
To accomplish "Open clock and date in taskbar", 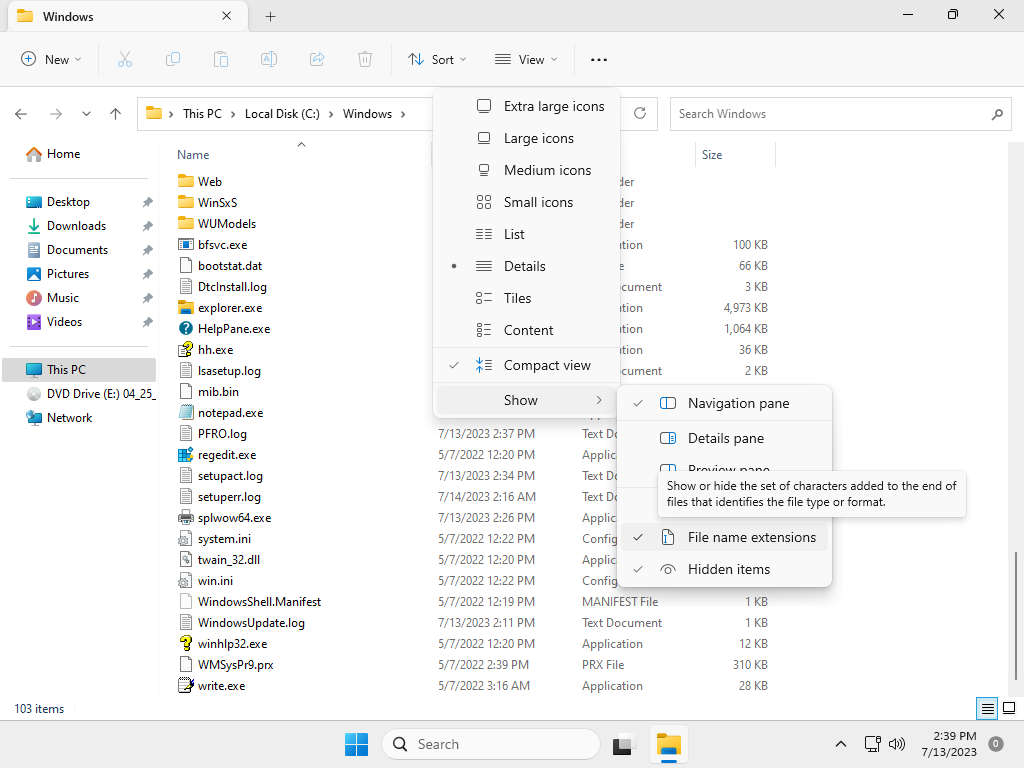I will (949, 744).
